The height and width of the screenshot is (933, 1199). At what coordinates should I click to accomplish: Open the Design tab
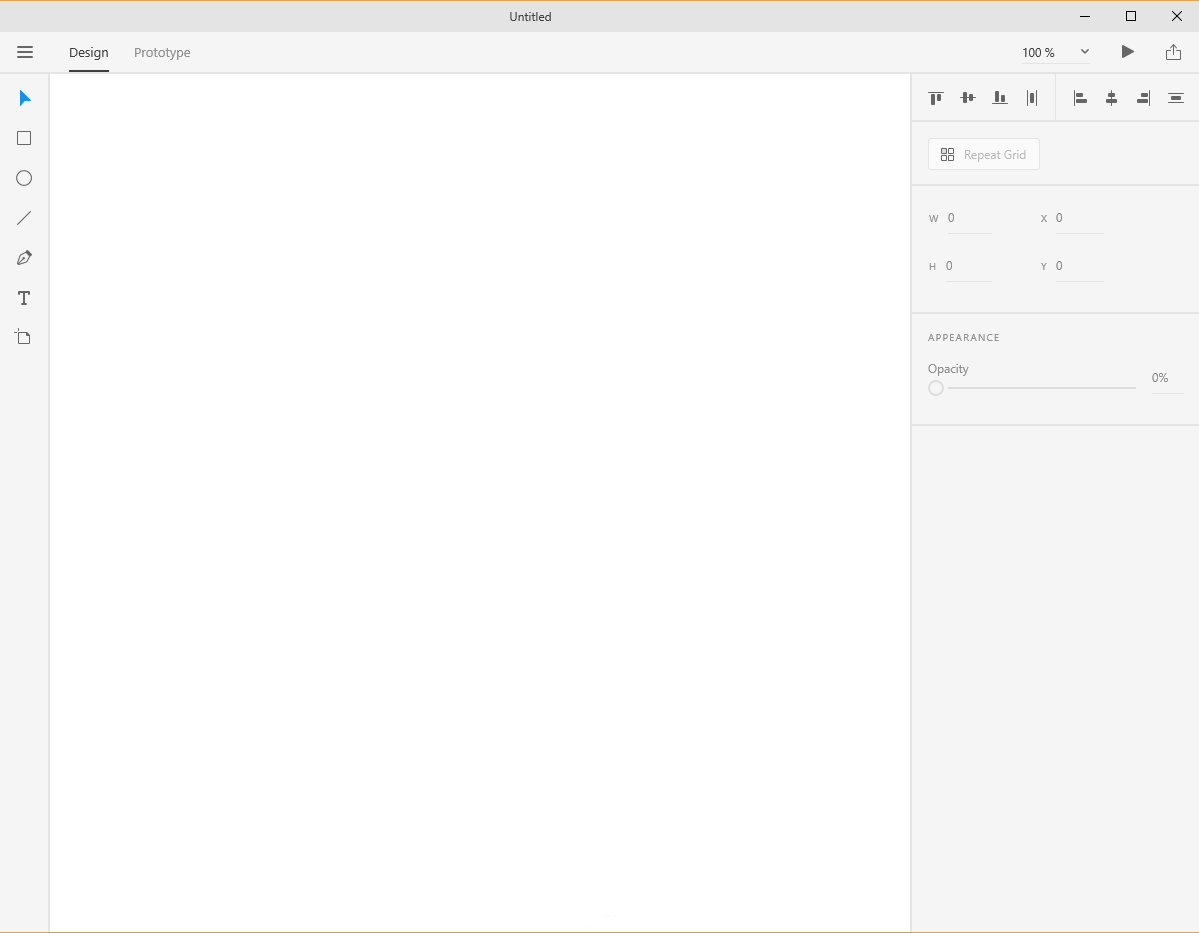click(88, 52)
